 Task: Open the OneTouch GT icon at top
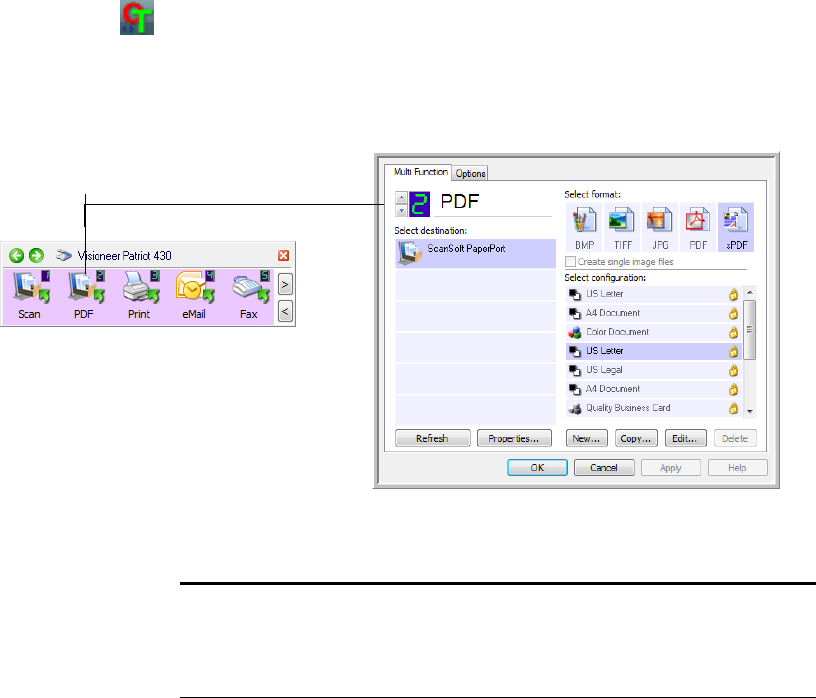coord(137,17)
